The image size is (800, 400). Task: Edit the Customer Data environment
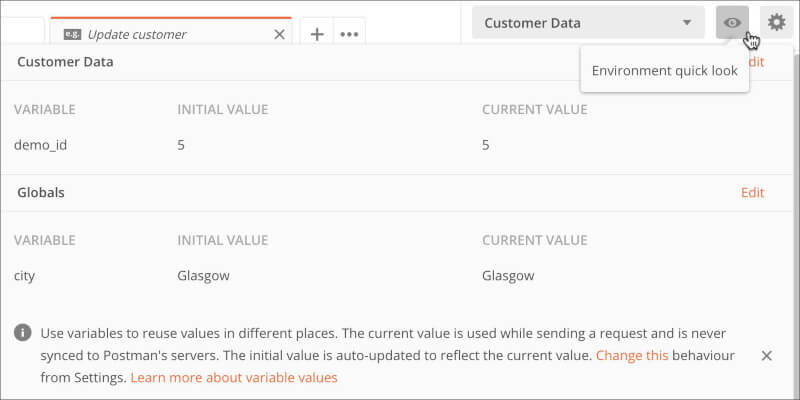[x=756, y=62]
